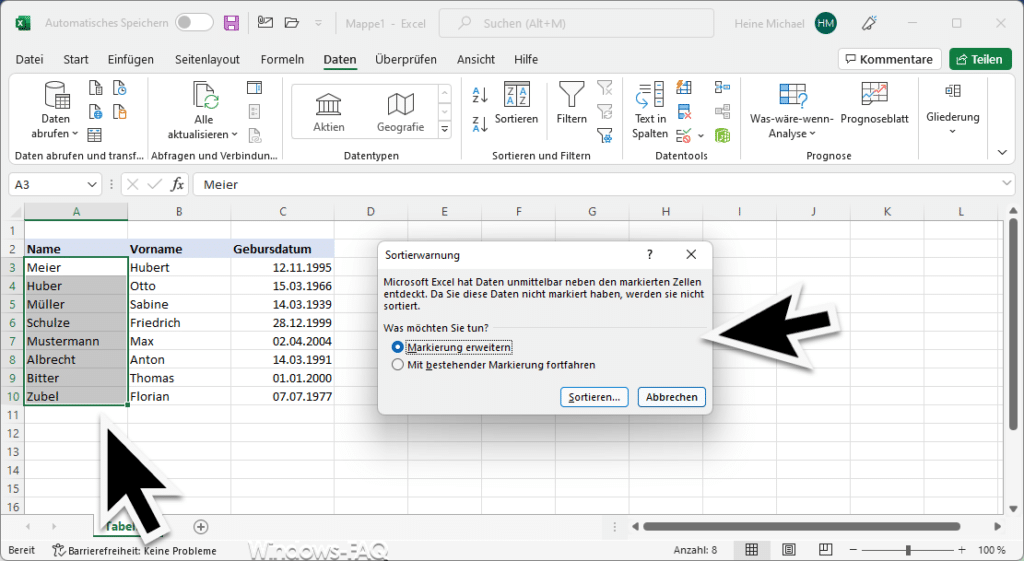Click the existing connections icon
The height and width of the screenshot is (561, 1024).
pyautogui.click(x=120, y=112)
